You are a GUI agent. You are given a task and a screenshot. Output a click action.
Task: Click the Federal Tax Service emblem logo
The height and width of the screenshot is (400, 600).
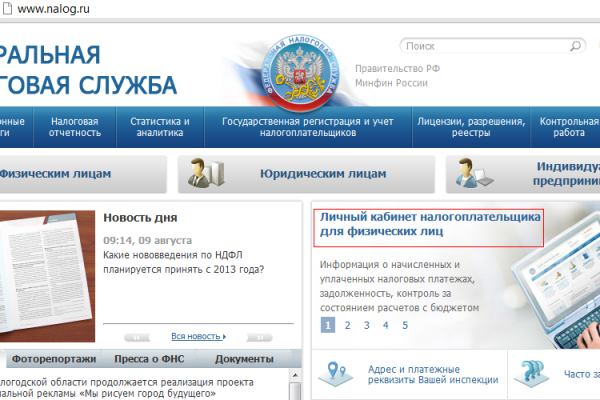[300, 73]
